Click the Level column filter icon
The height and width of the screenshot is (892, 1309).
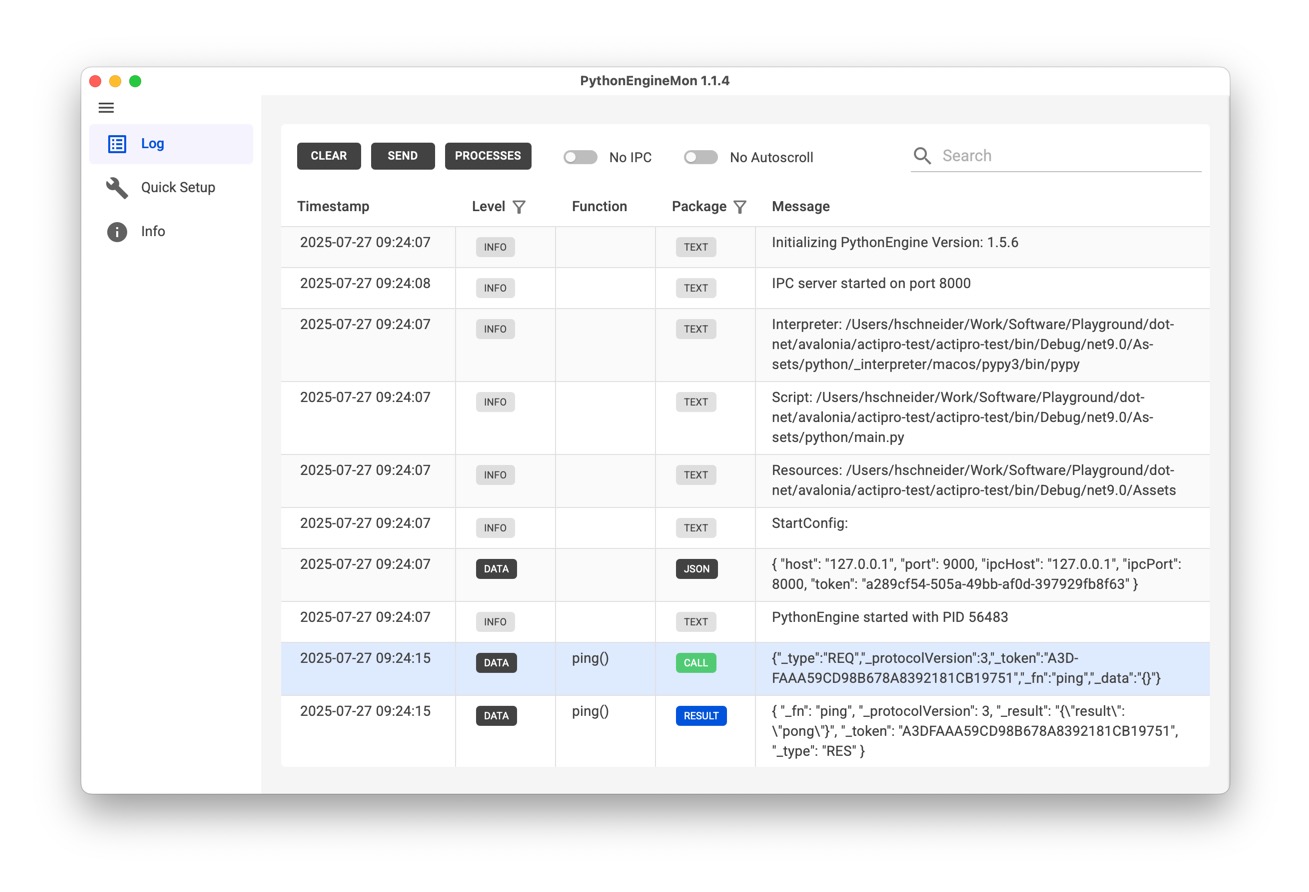click(519, 207)
